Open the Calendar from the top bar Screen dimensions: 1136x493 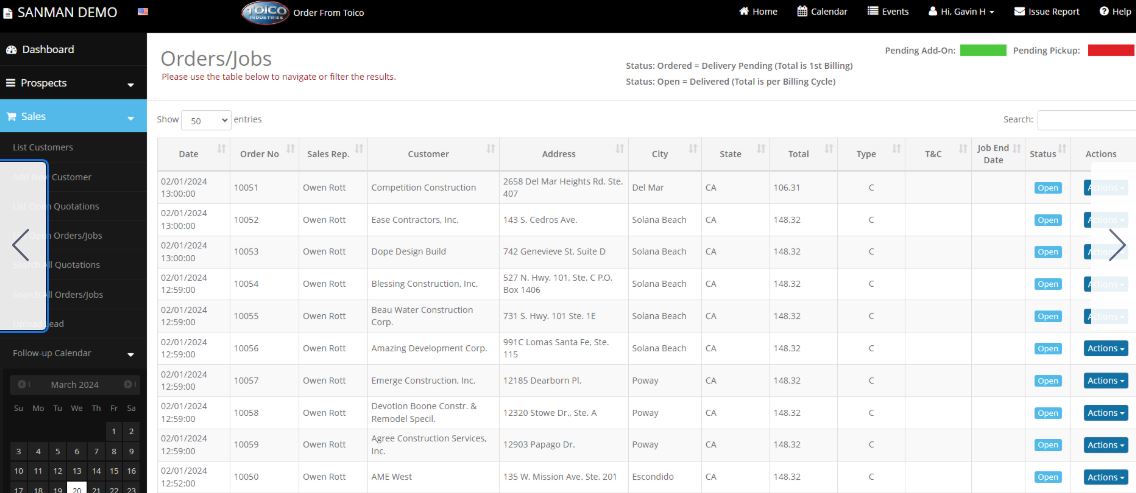click(822, 12)
